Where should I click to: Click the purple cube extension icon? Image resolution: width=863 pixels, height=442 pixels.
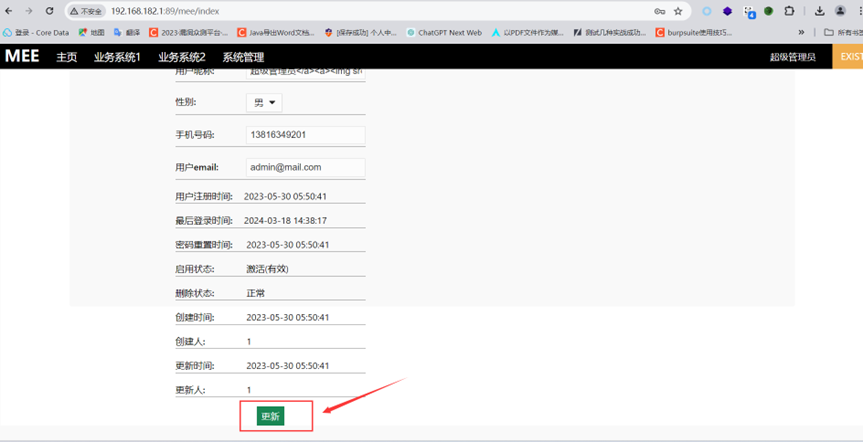click(728, 11)
